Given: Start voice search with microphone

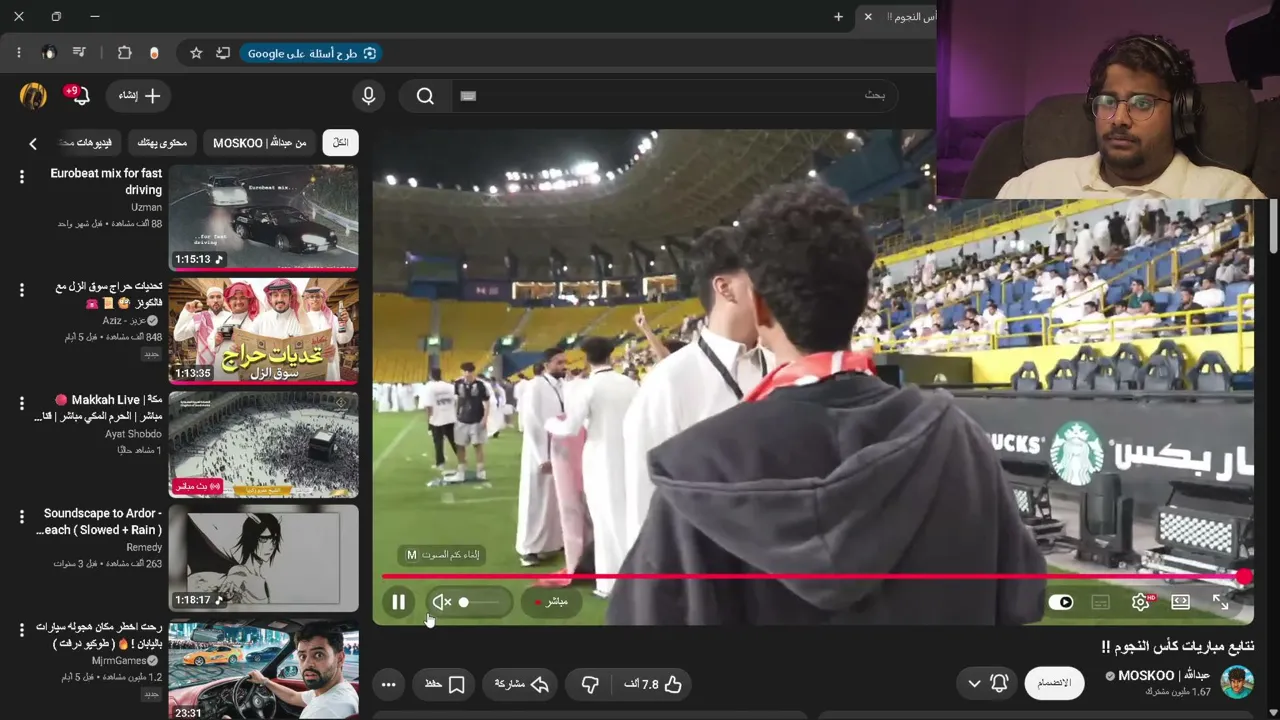Looking at the screenshot, I should point(368,96).
